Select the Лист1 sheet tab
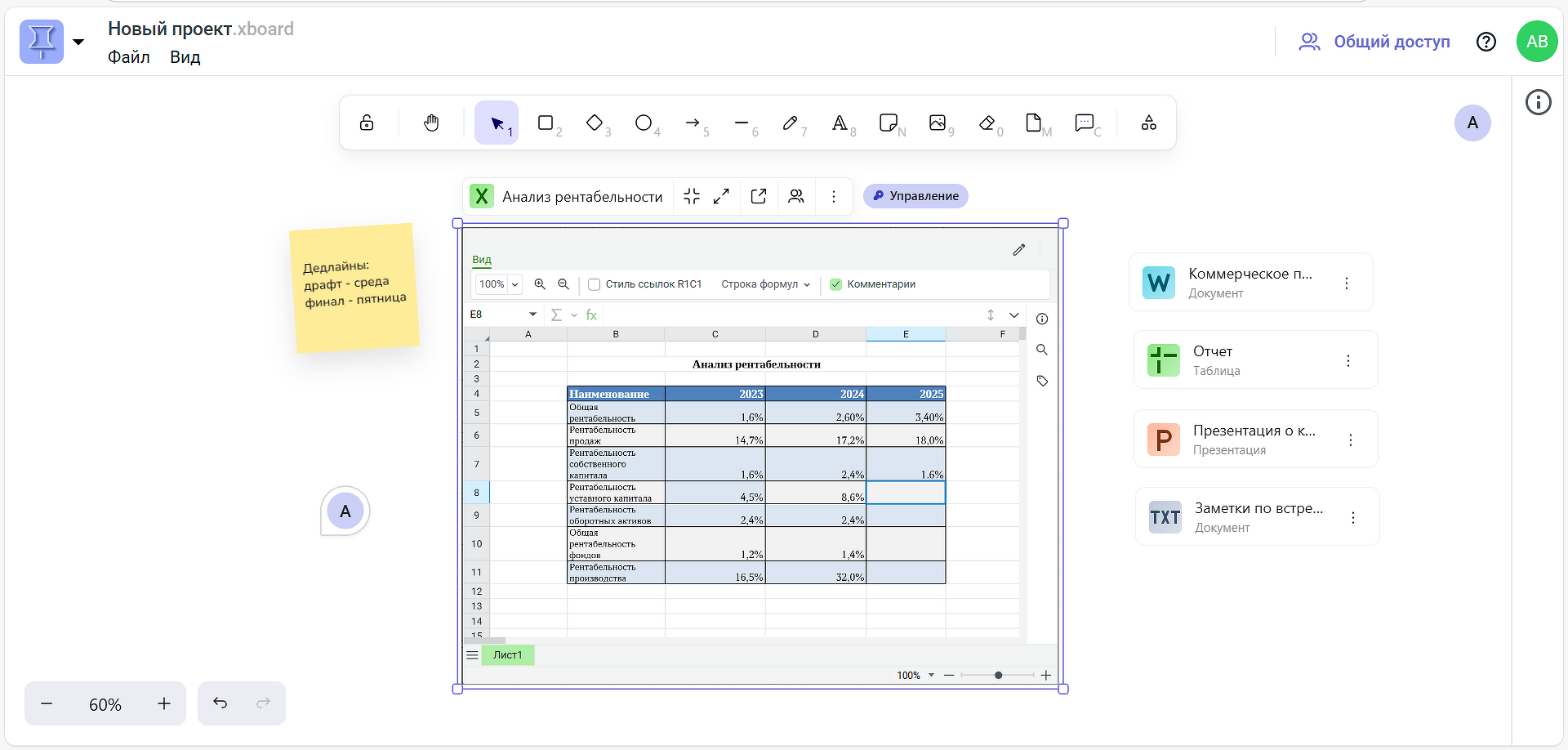The height and width of the screenshot is (750, 1568). pyautogui.click(x=507, y=655)
